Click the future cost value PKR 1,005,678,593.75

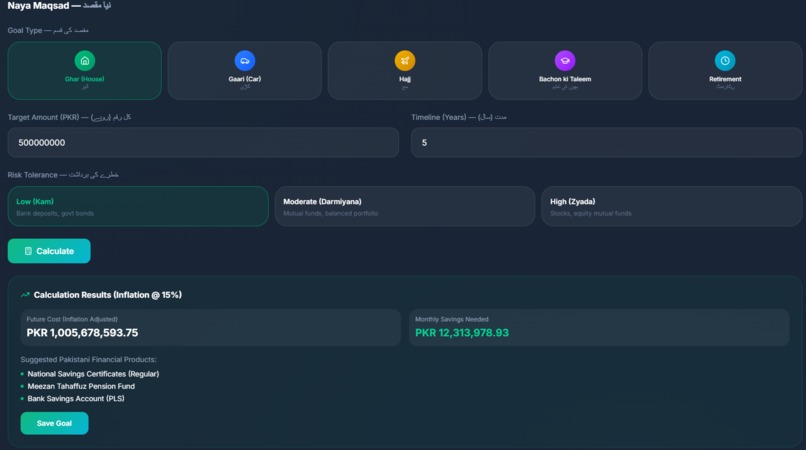[82, 333]
